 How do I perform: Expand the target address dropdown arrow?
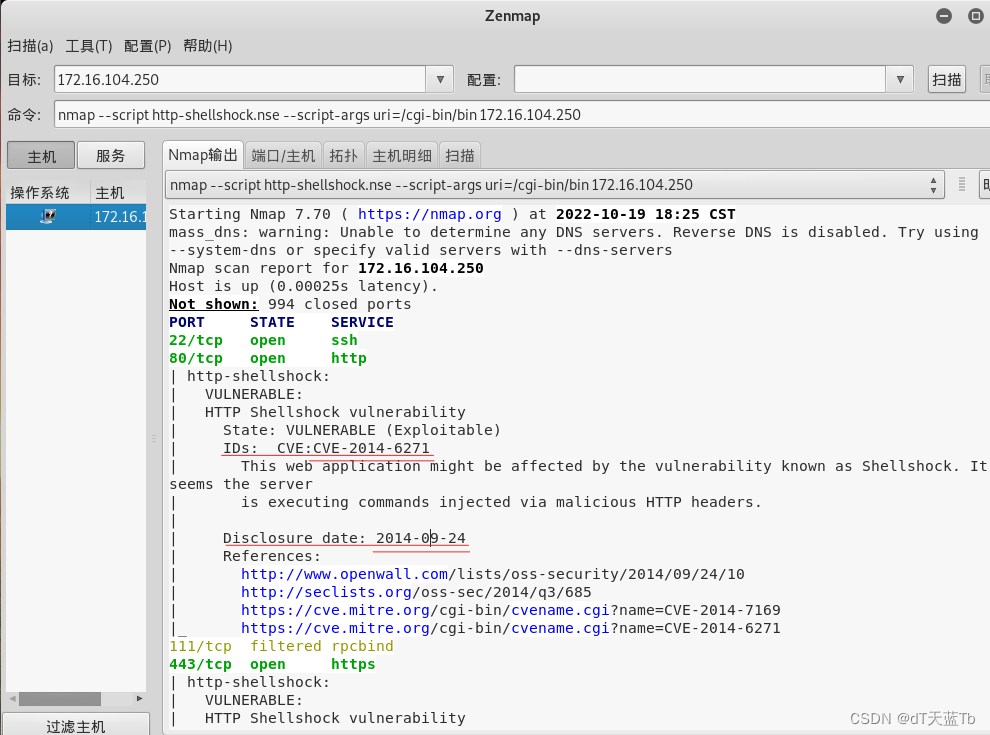click(x=440, y=80)
